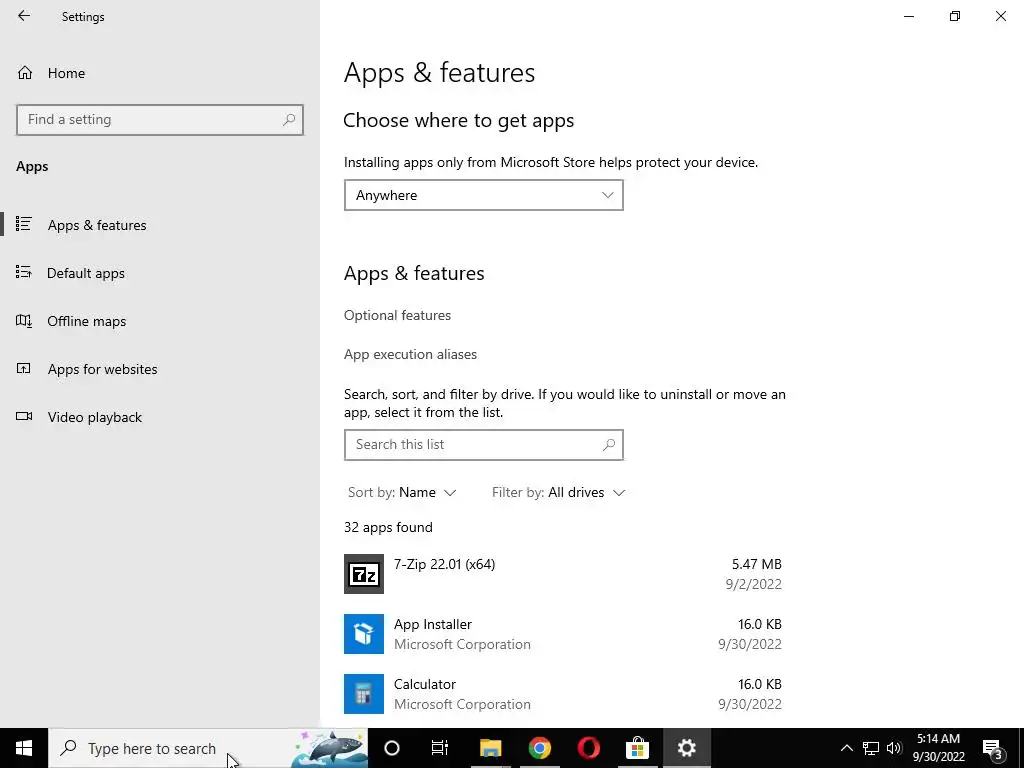
Task: Click the Apps & features list icon
Action: (24, 224)
